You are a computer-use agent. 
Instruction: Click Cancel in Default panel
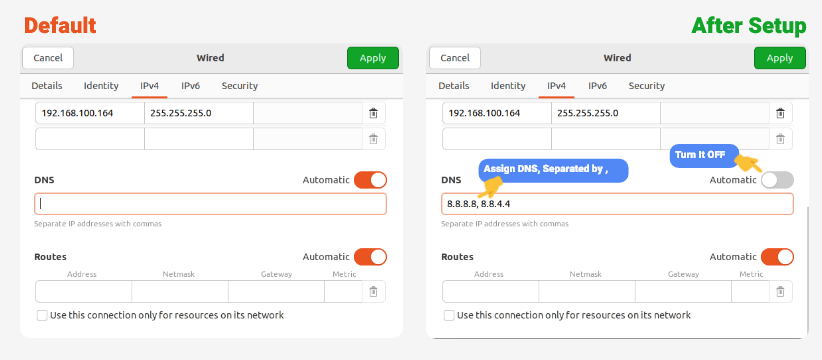pyautogui.click(x=48, y=58)
